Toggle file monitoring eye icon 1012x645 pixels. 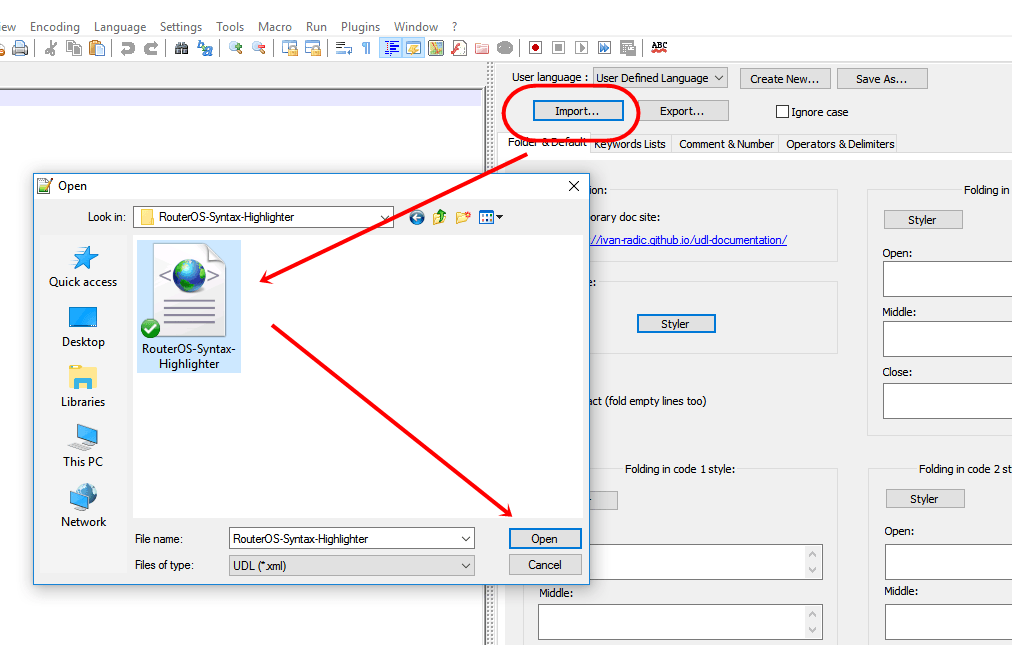505,48
